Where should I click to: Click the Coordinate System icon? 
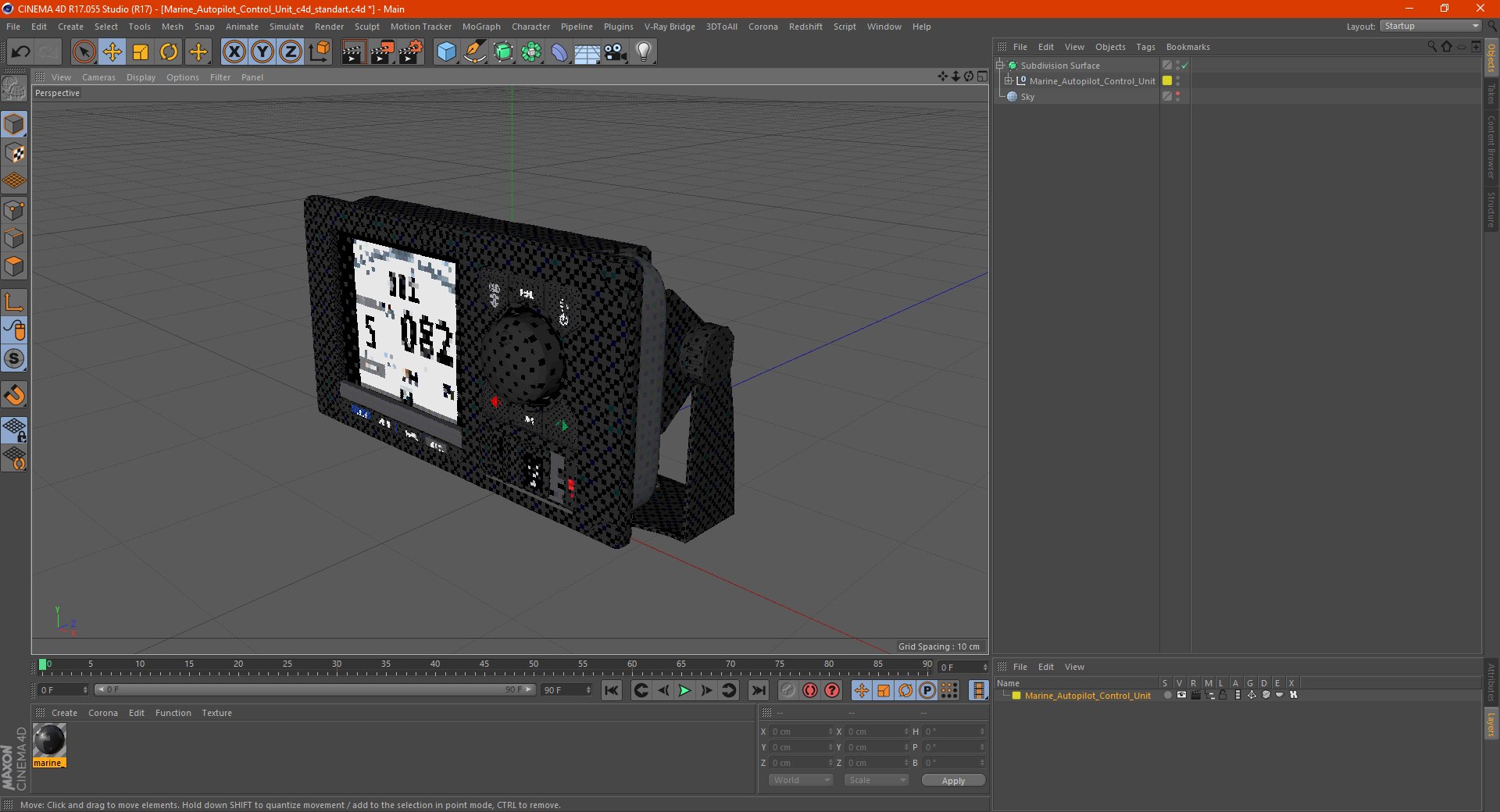320,52
